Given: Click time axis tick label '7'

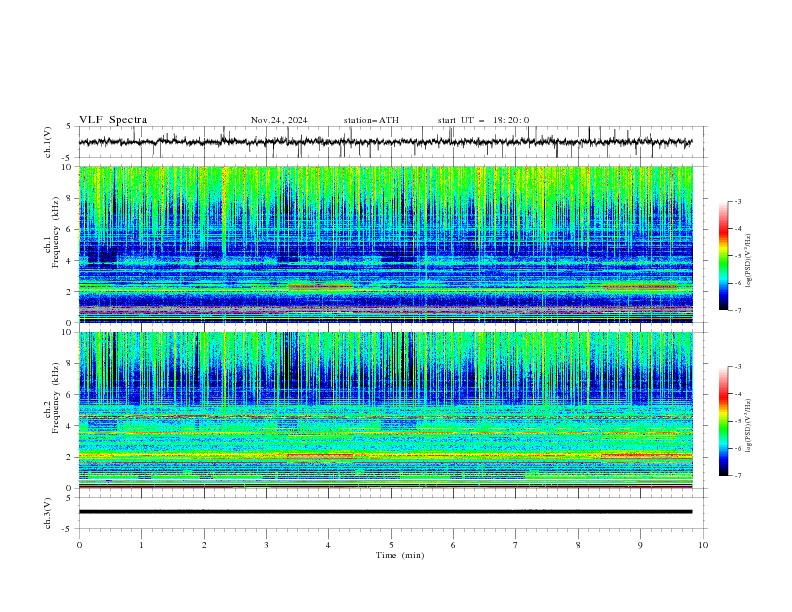Looking at the screenshot, I should point(516,545).
